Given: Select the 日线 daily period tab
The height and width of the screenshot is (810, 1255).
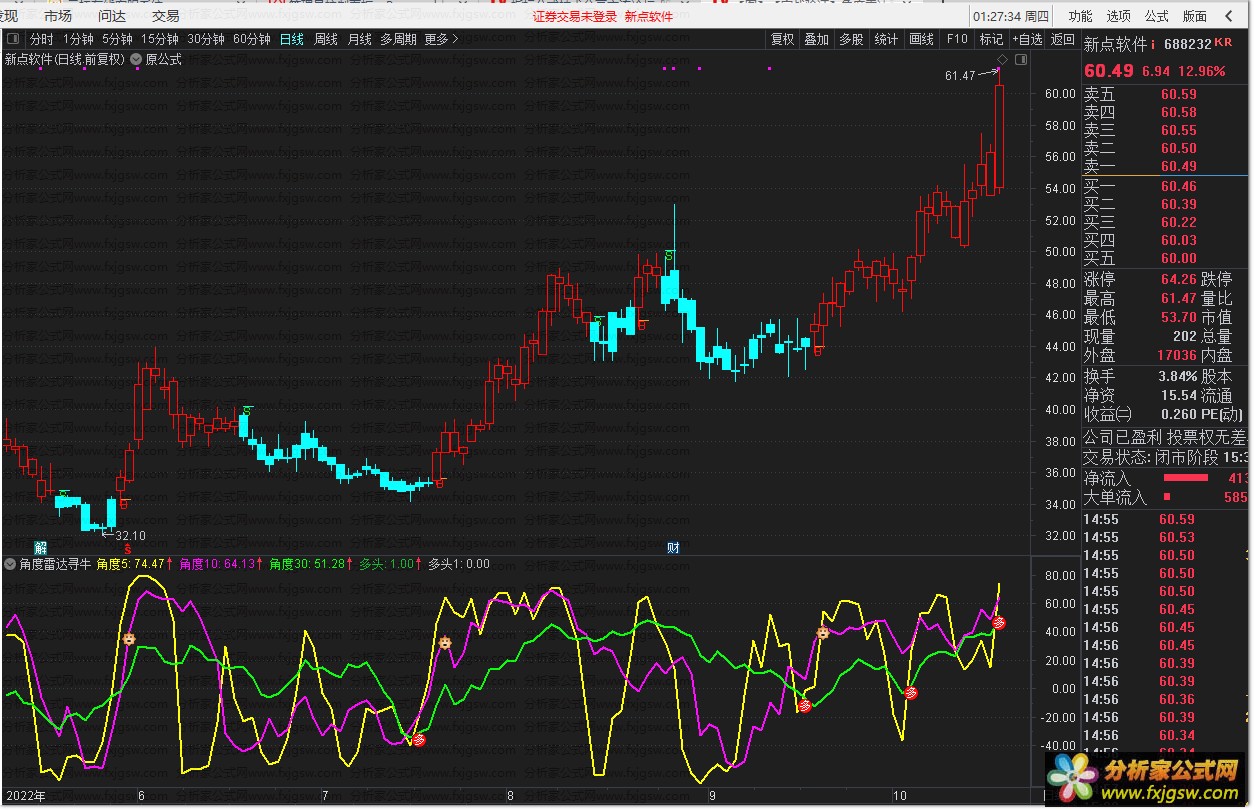Looking at the screenshot, I should 292,39.
